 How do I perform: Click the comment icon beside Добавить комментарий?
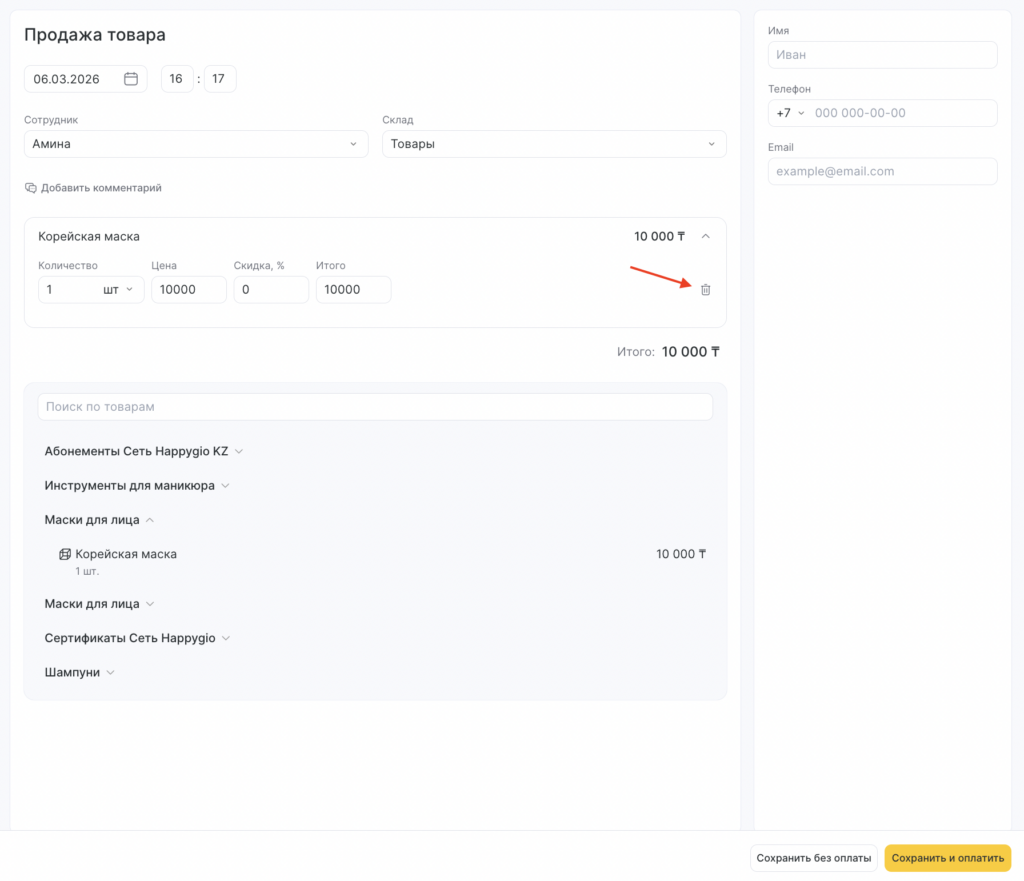[x=30, y=188]
